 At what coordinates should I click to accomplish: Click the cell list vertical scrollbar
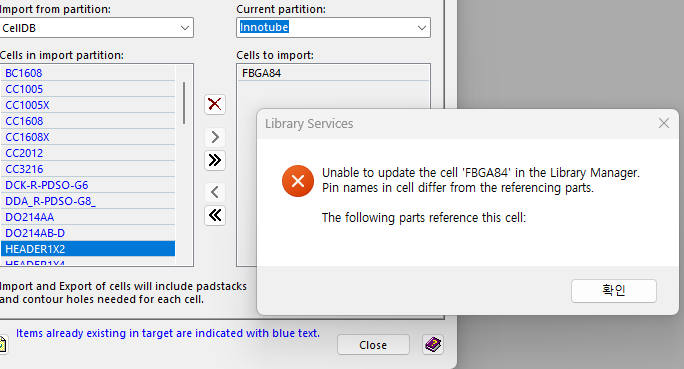tap(184, 103)
